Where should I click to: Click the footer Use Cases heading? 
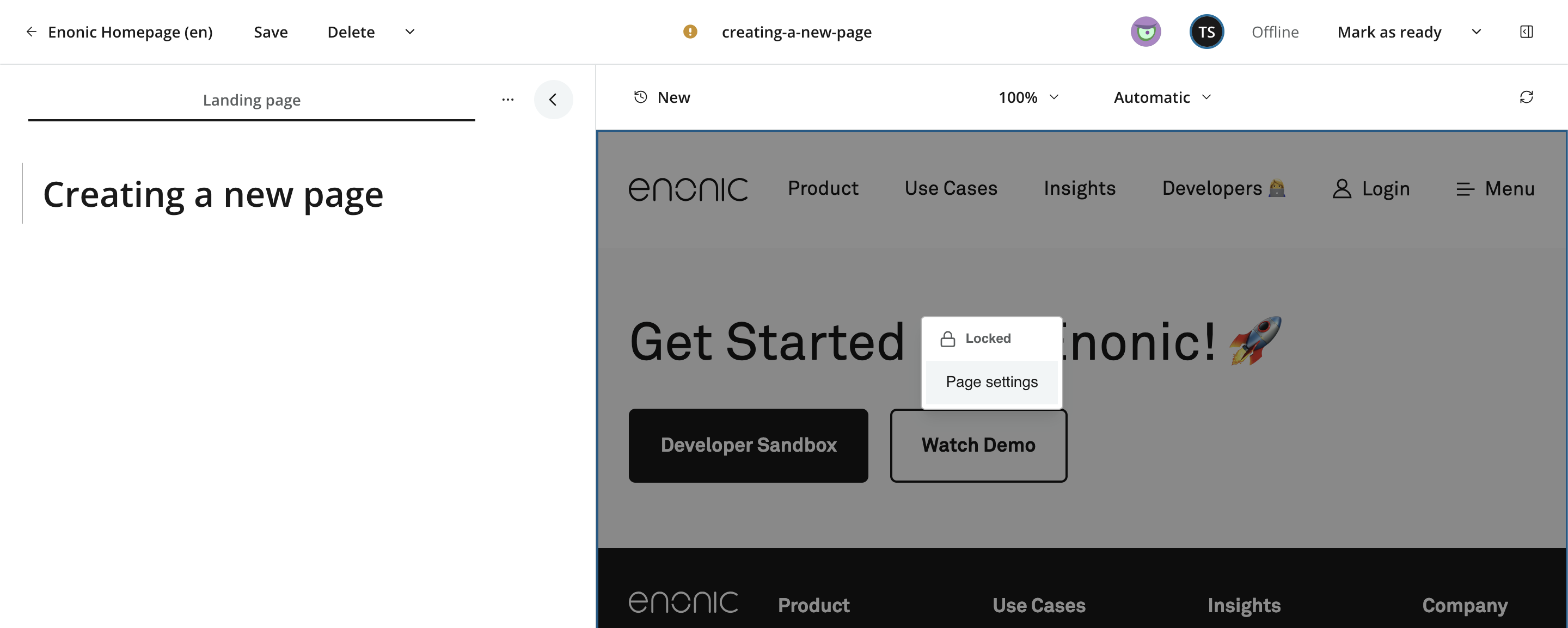[1039, 605]
